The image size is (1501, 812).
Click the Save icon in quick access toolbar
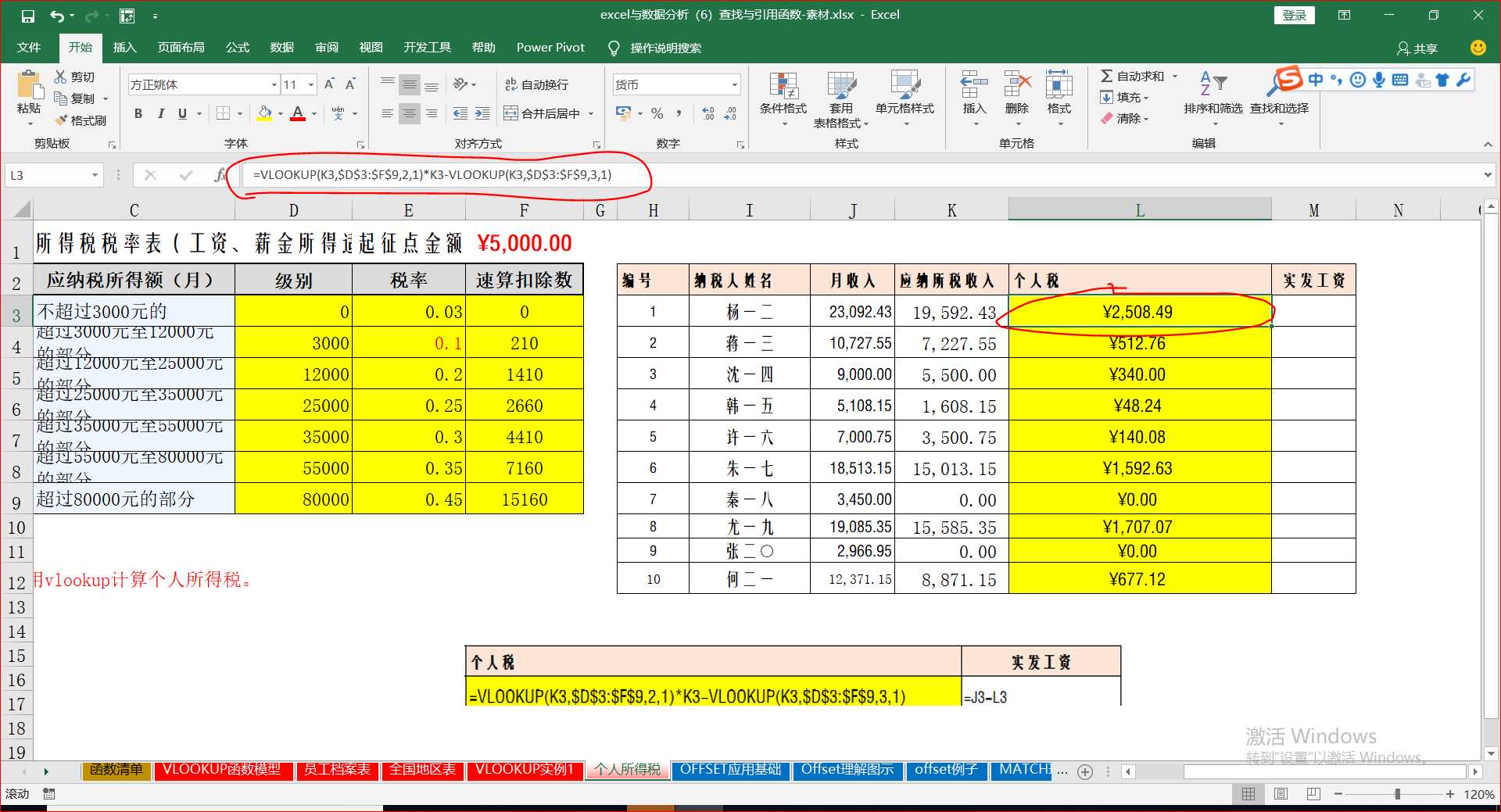point(28,16)
